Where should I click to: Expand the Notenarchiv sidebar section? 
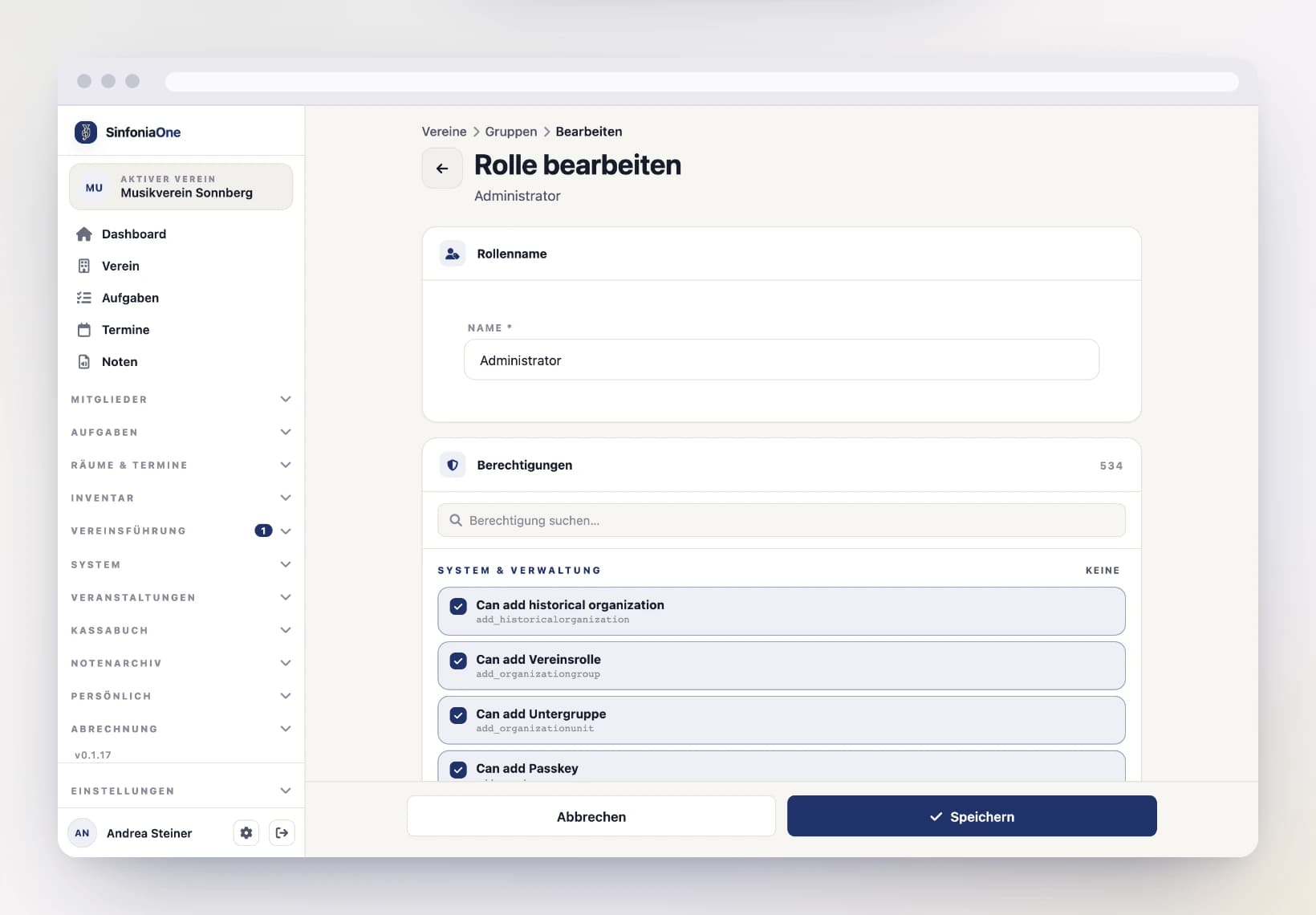pyautogui.click(x=181, y=663)
